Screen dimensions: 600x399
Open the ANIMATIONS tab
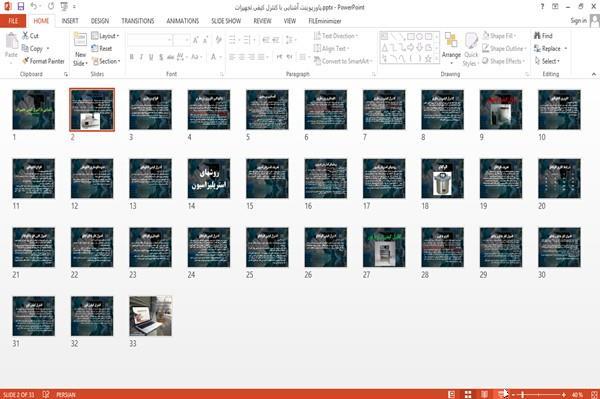(x=183, y=21)
